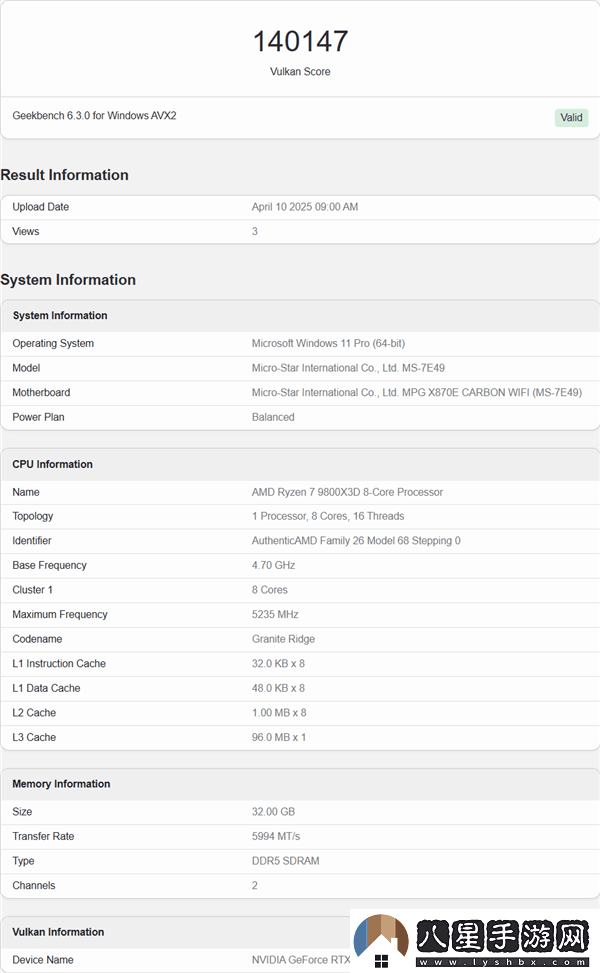Click the Memory Information table header

tap(61, 784)
